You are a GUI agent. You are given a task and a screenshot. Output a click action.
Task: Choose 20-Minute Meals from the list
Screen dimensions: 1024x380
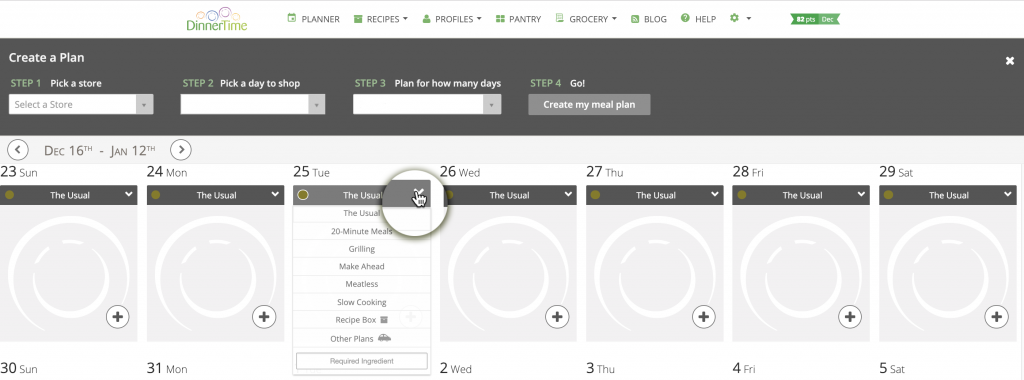pyautogui.click(x=362, y=231)
